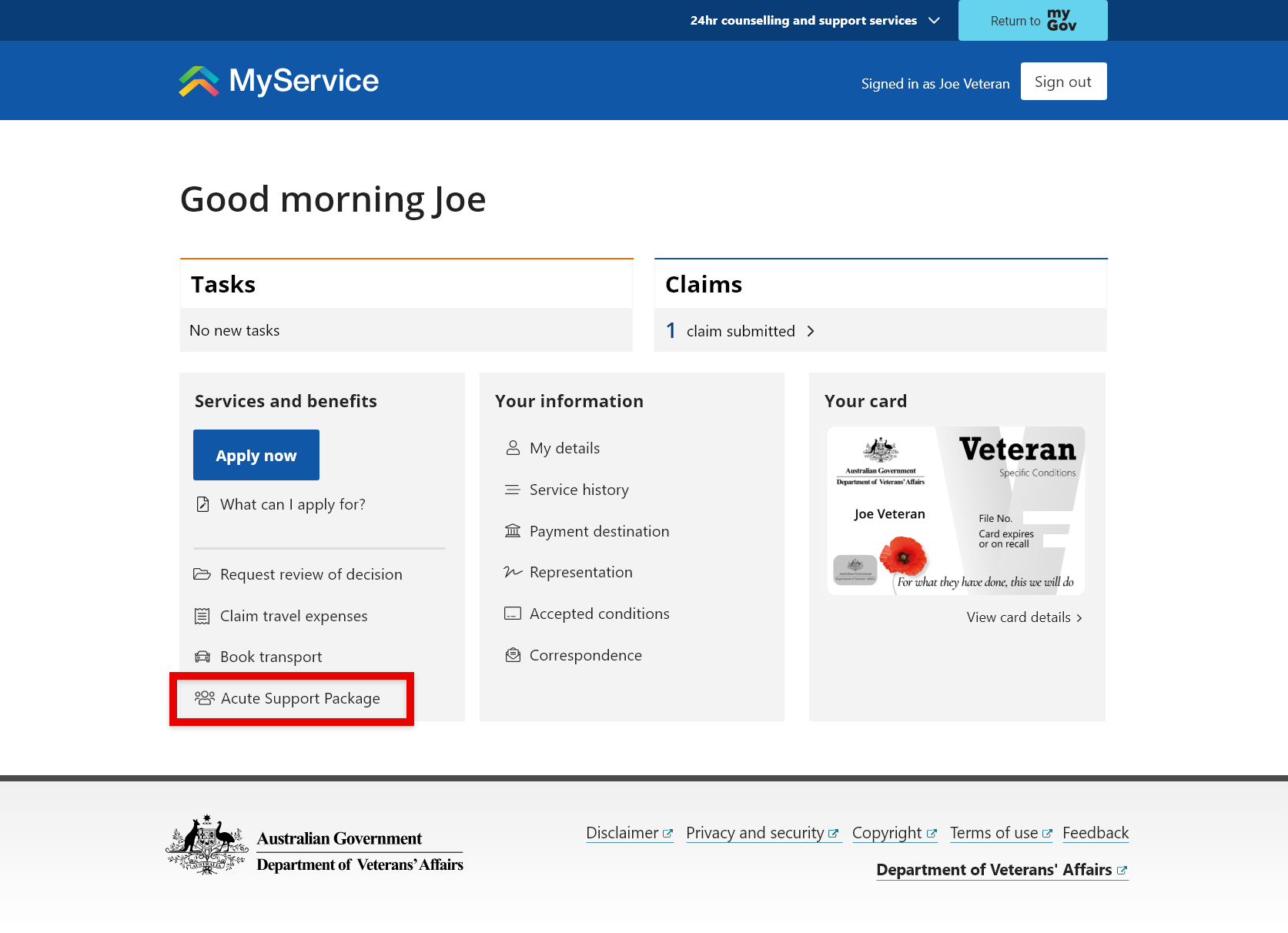
Task: Click the receipt icon beside Claim travel expenses
Action: point(202,616)
